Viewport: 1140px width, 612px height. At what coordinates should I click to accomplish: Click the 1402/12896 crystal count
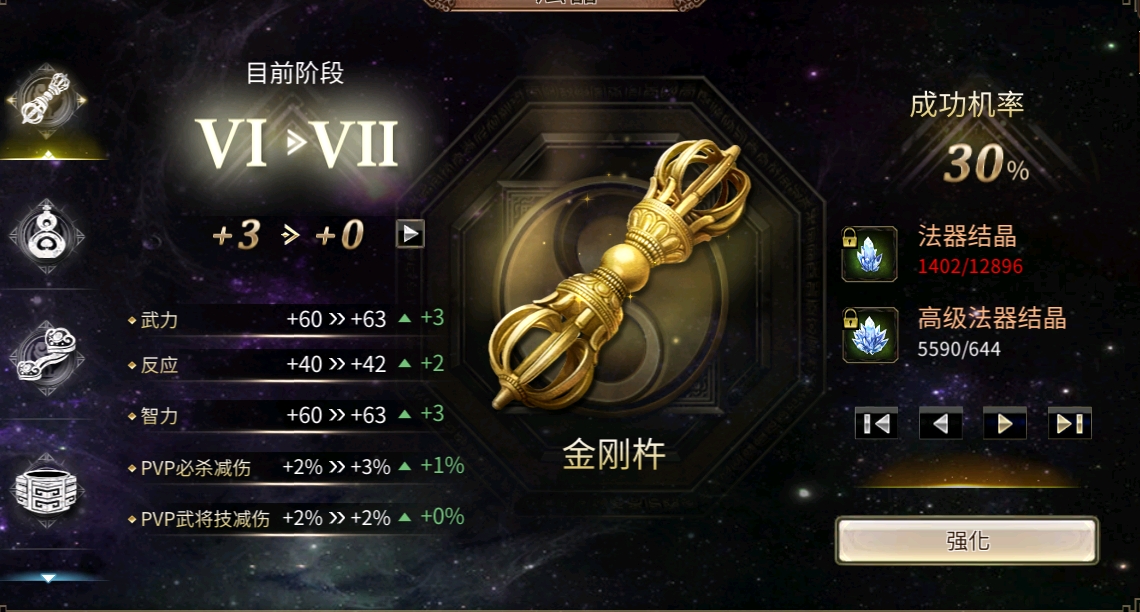(970, 267)
